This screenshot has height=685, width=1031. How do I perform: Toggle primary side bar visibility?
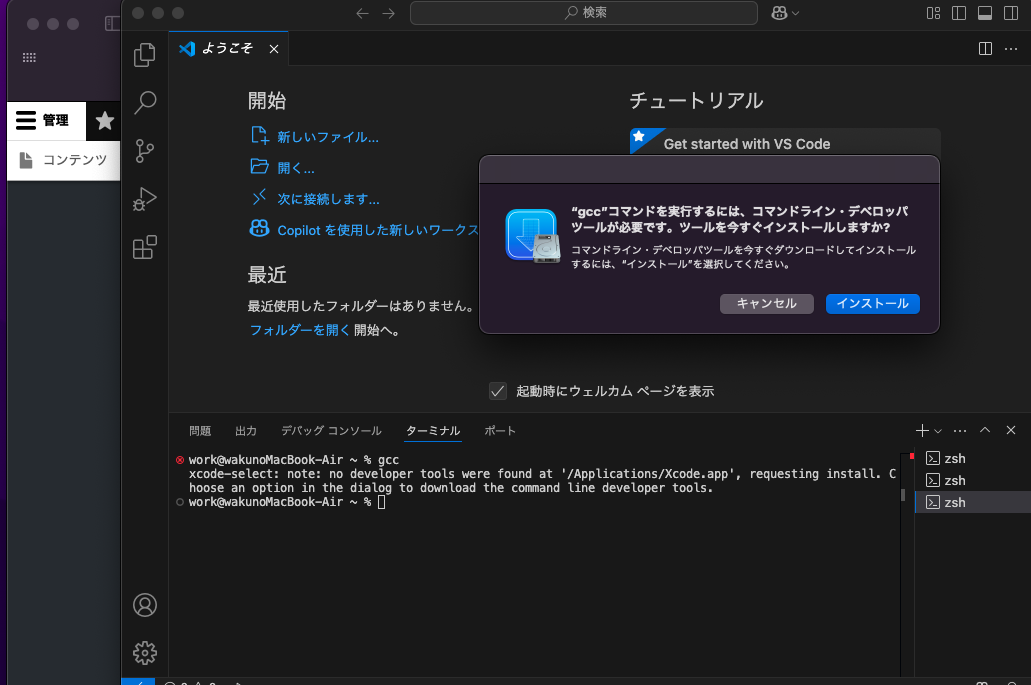[959, 13]
